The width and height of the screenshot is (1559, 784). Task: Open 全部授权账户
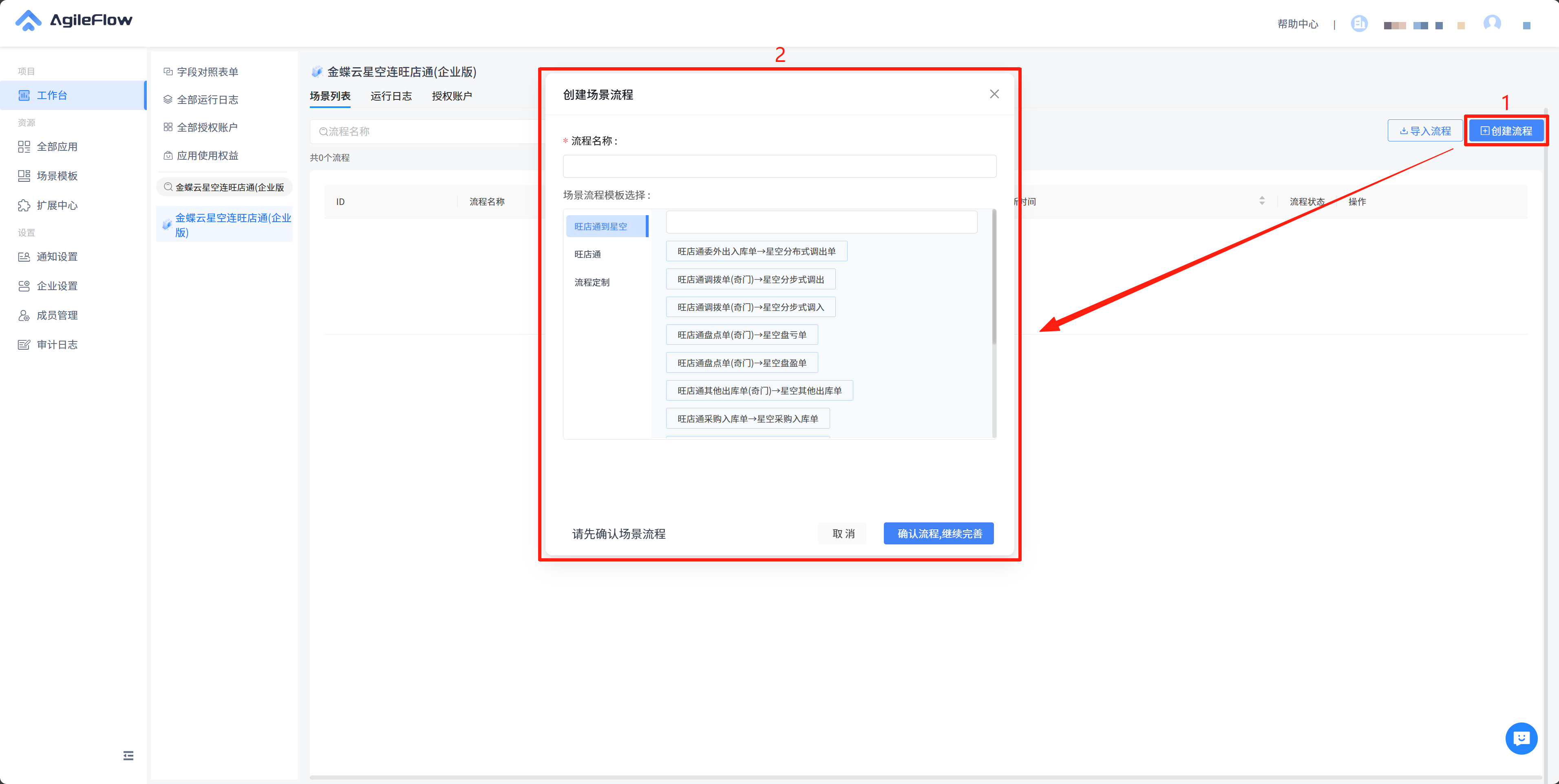pyautogui.click(x=200, y=127)
